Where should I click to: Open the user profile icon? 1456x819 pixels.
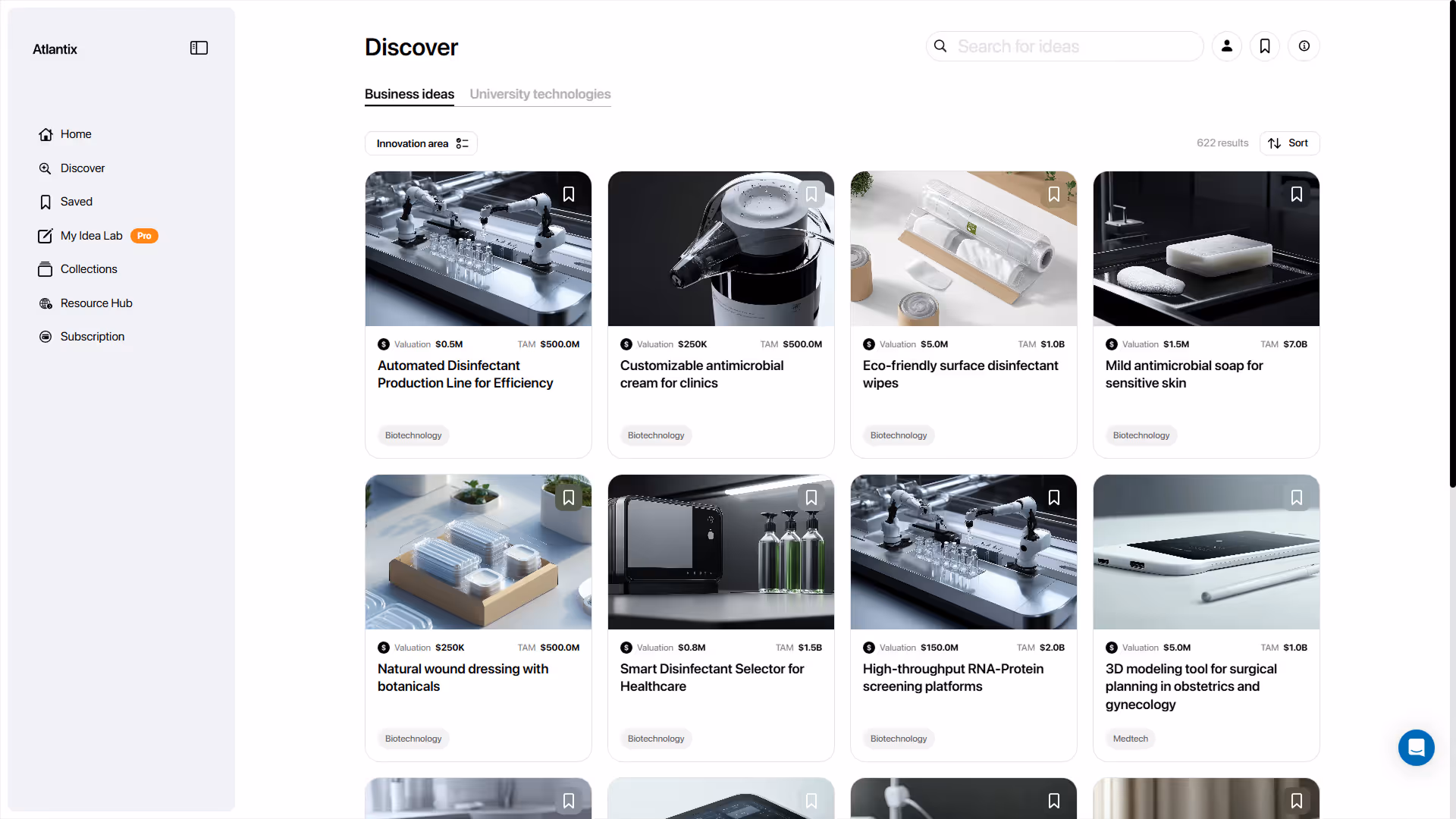1227,46
